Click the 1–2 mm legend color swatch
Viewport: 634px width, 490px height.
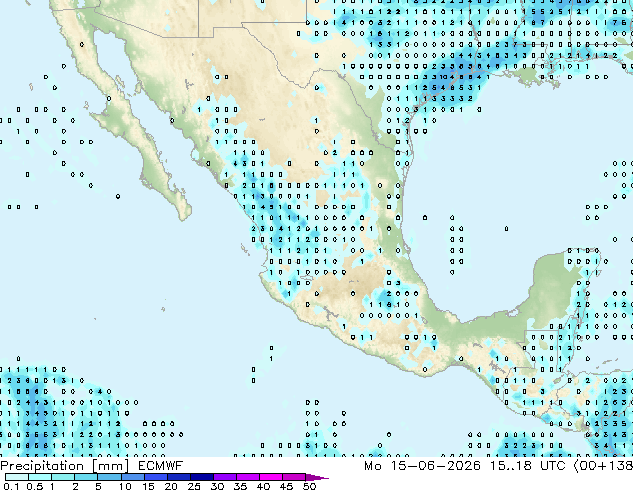coord(63,477)
